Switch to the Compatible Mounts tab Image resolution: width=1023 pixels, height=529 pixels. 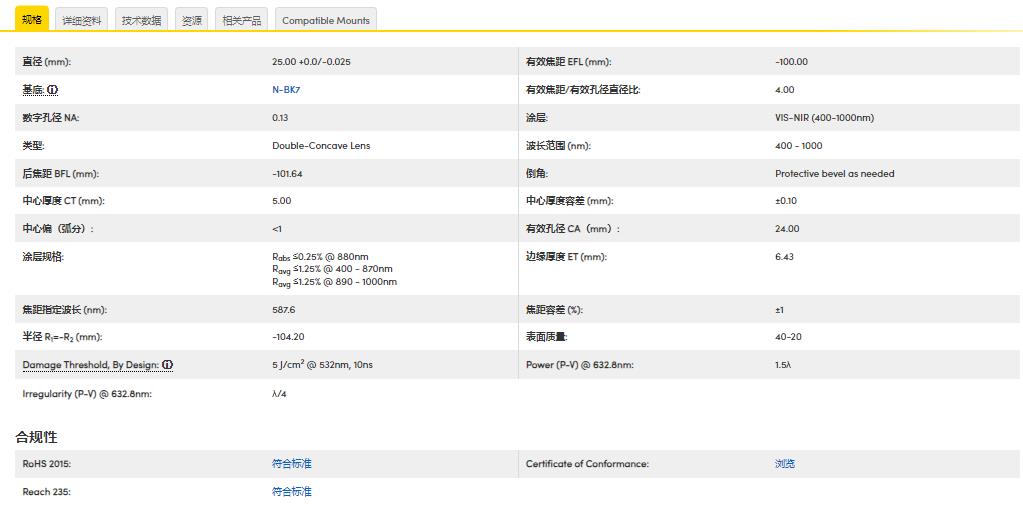[325, 20]
